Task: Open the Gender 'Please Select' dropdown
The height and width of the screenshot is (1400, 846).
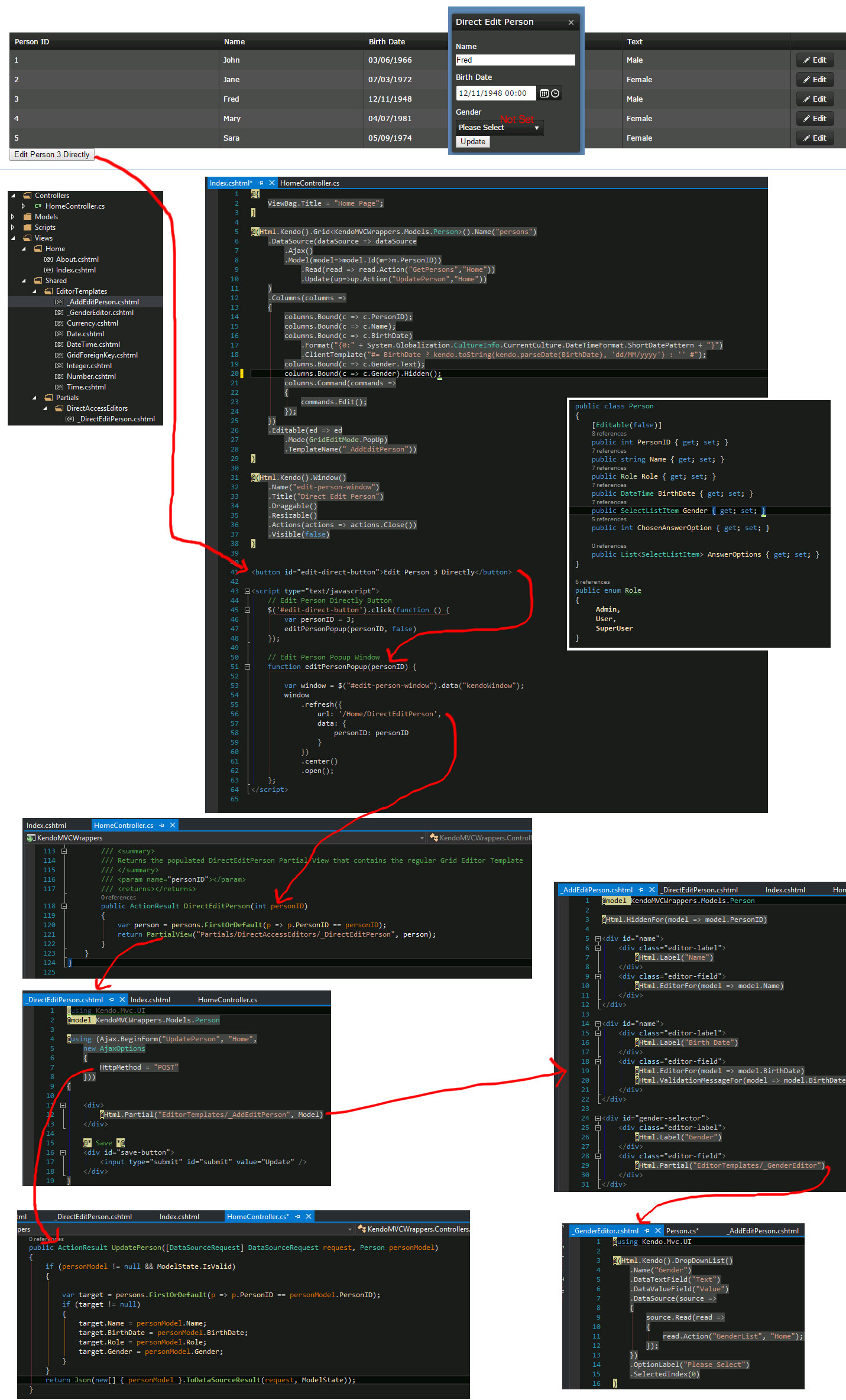Action: 500,128
